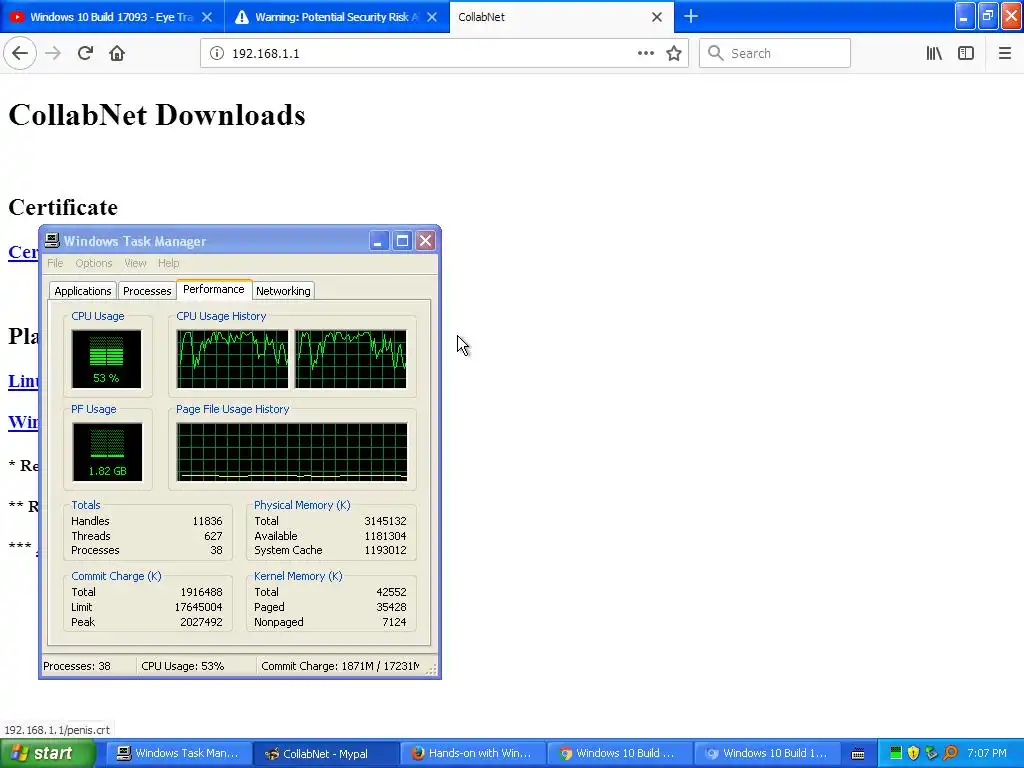
Task: Click status bar Commit Charge entry
Action: click(340, 666)
